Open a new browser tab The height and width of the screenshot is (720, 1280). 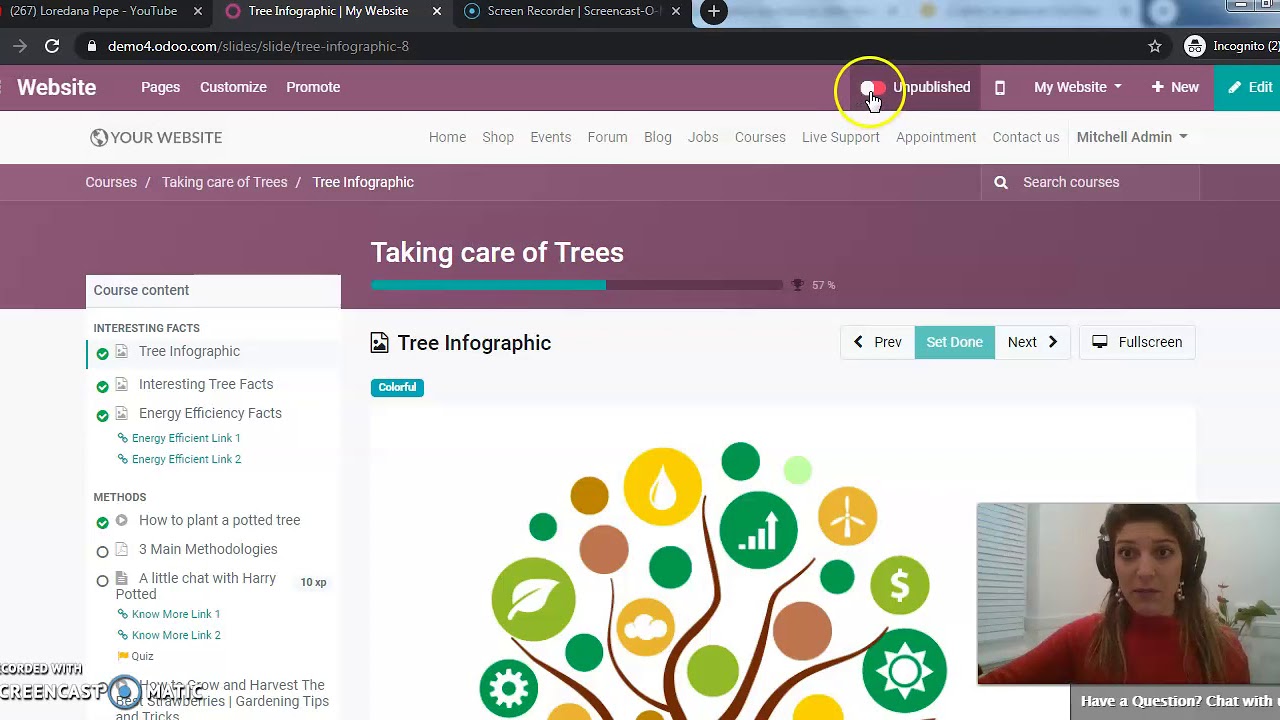[x=713, y=11]
